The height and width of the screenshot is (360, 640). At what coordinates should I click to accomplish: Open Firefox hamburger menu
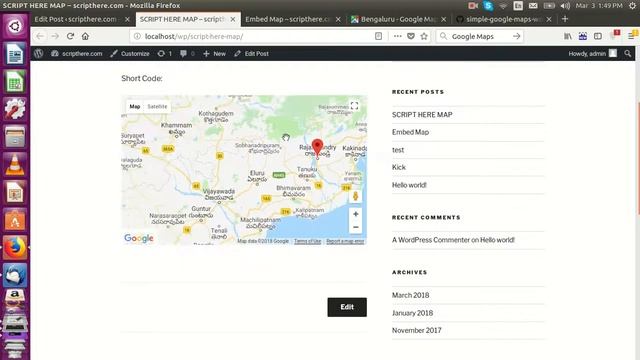(x=631, y=36)
